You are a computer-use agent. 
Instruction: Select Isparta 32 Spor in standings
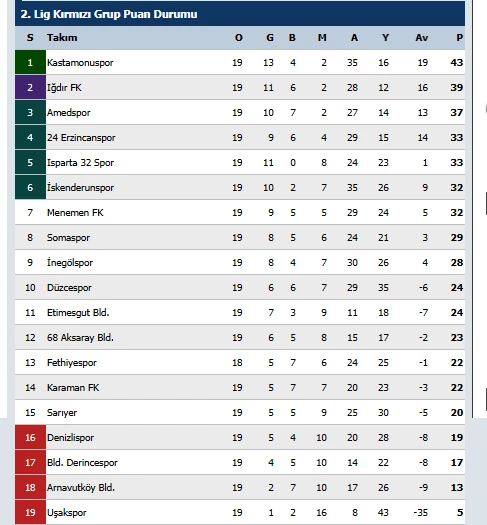click(80, 162)
